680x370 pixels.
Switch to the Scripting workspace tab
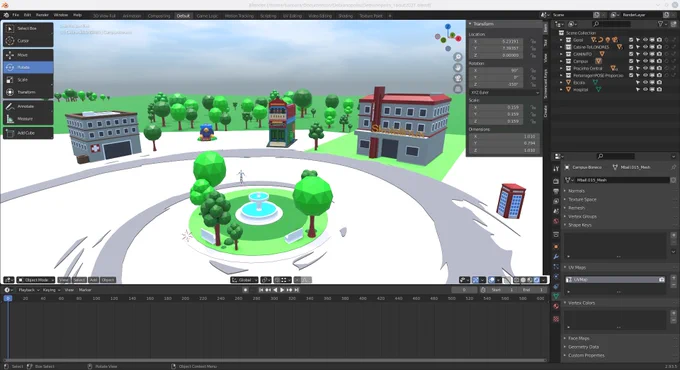click(268, 16)
